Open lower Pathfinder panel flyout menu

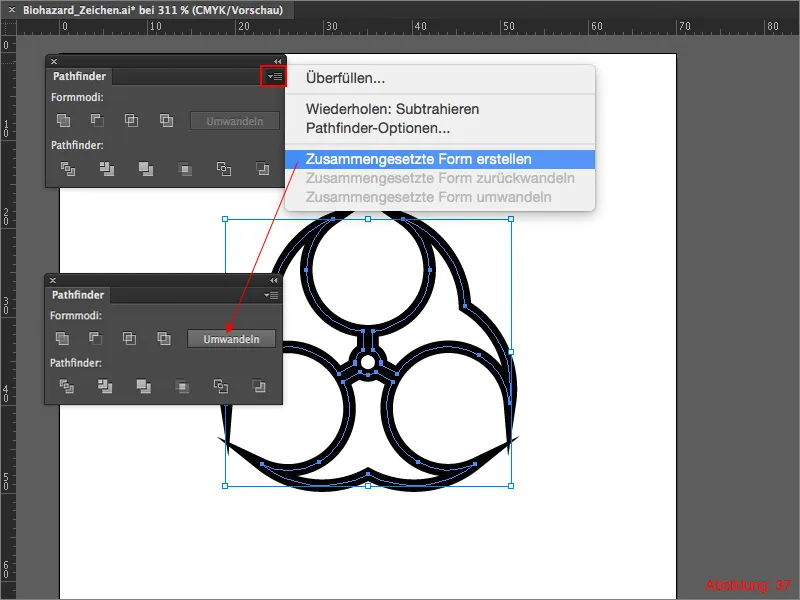(271, 295)
